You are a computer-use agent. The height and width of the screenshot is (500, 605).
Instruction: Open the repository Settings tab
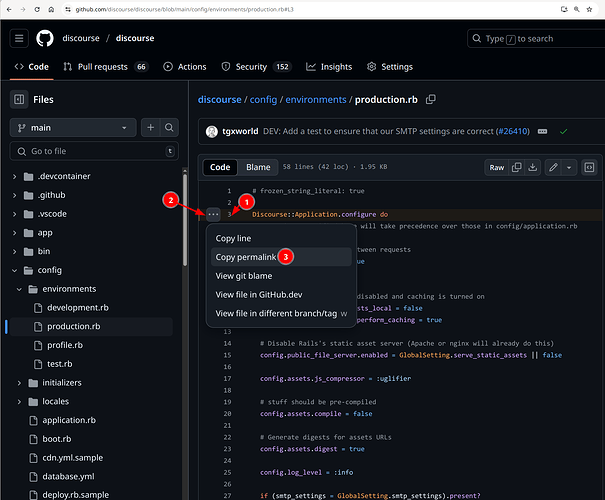point(390,67)
